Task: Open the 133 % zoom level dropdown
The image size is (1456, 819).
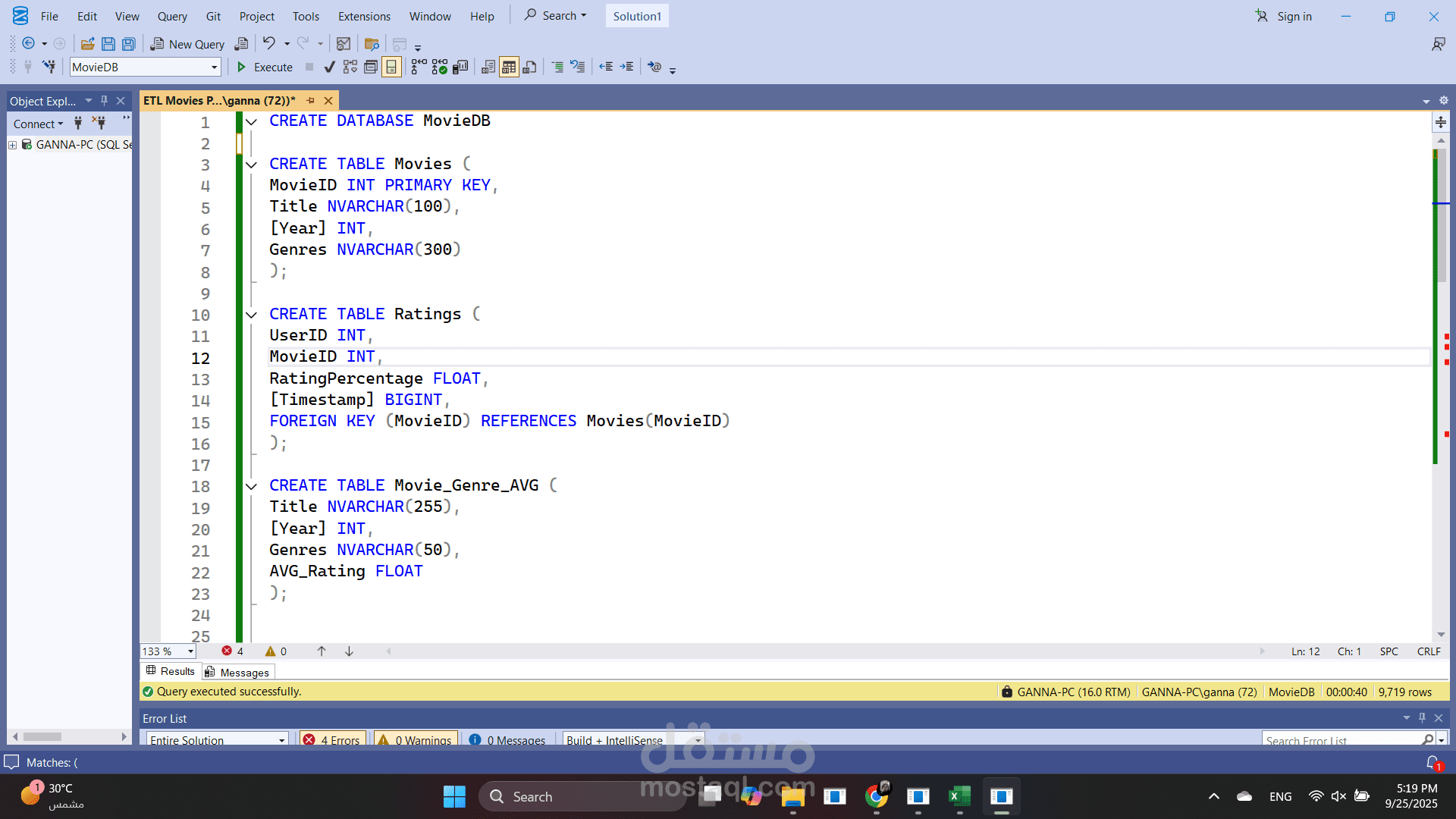Action: pyautogui.click(x=191, y=651)
